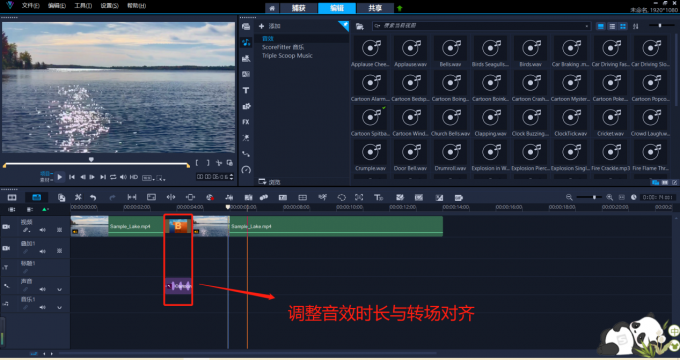This screenshot has height=360, width=680.
Task: Open the Edit menu
Action: pos(57,6)
